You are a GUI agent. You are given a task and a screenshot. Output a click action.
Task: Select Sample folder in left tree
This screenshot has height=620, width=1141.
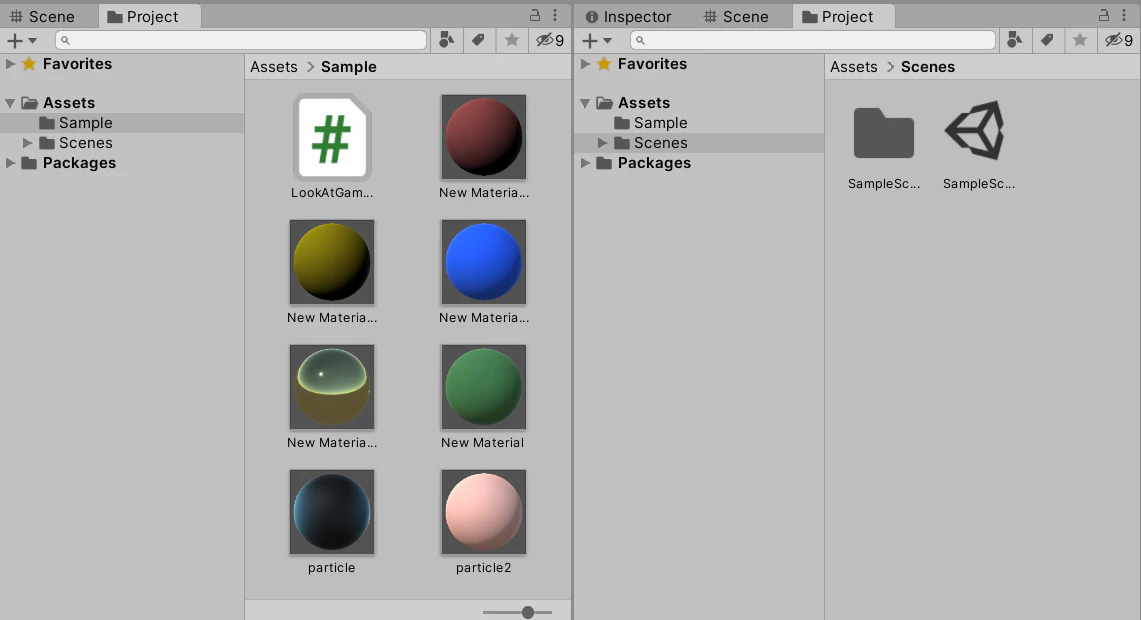coord(122,123)
